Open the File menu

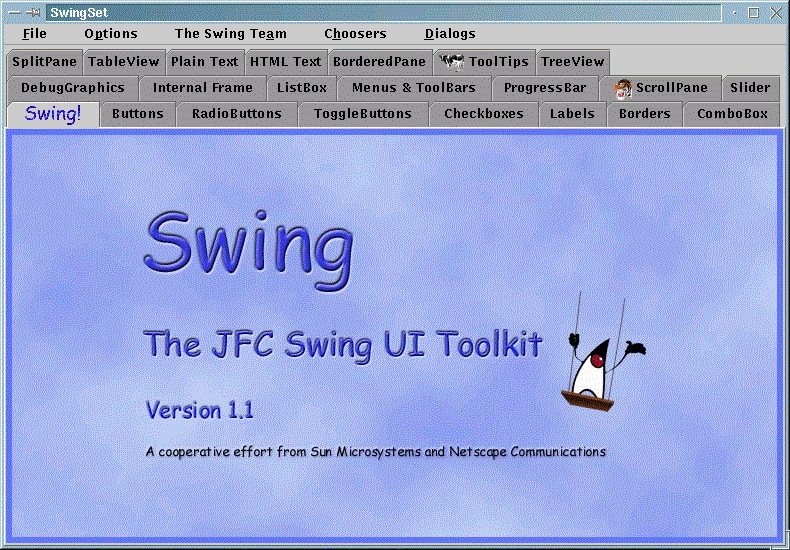pos(34,34)
